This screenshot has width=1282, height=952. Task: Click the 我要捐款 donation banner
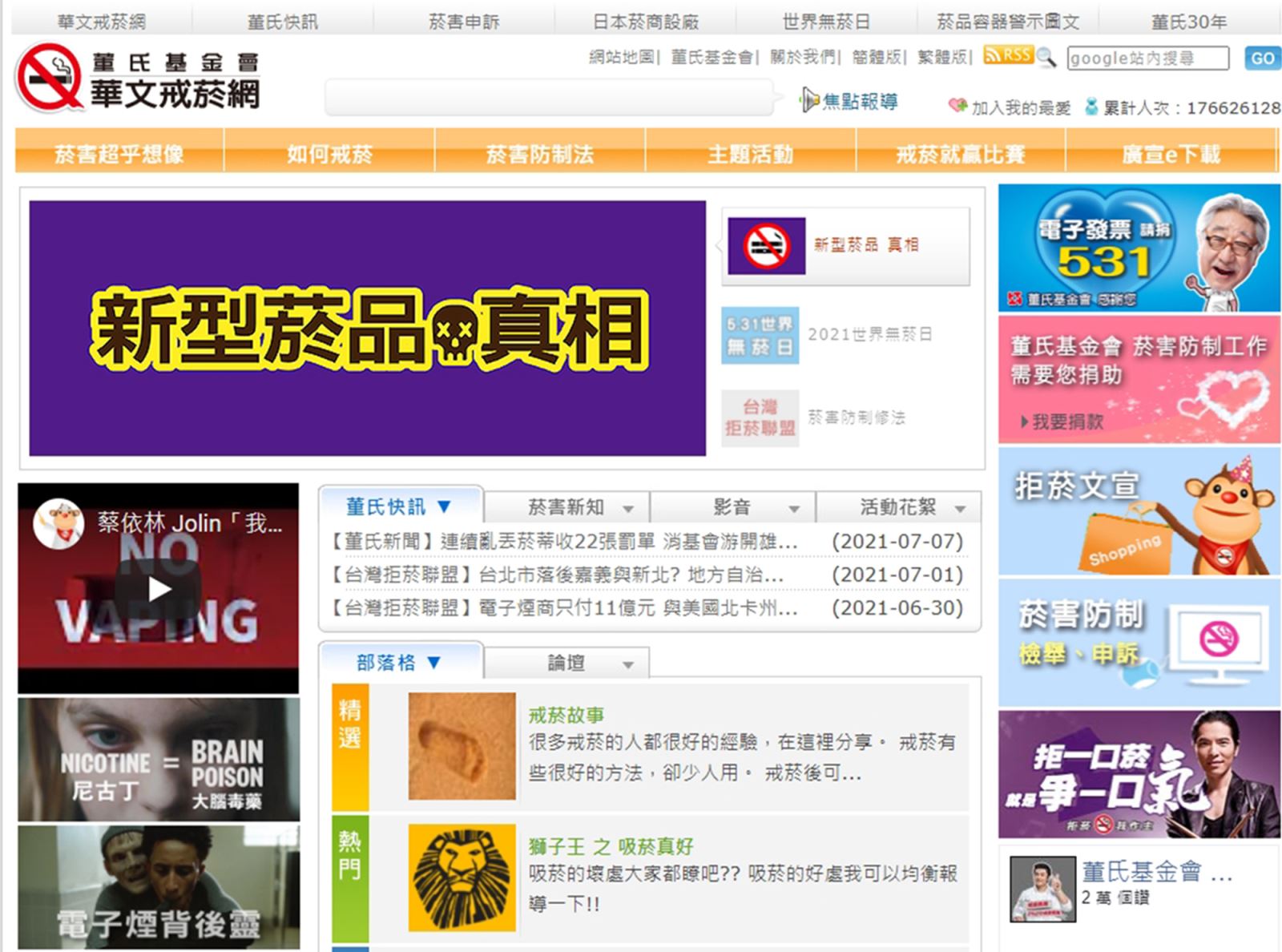(1139, 380)
